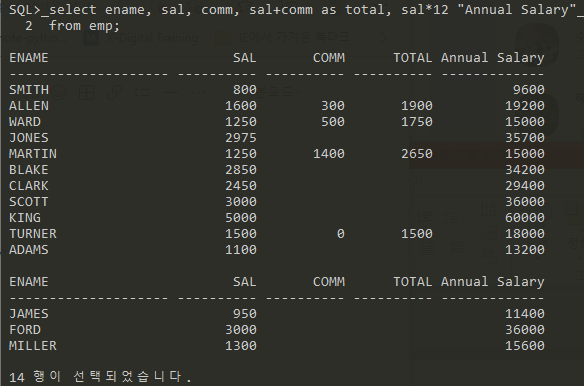This screenshot has height=386, width=584.
Task: Click ALLEN's total 1900
Action: pyautogui.click(x=417, y=106)
